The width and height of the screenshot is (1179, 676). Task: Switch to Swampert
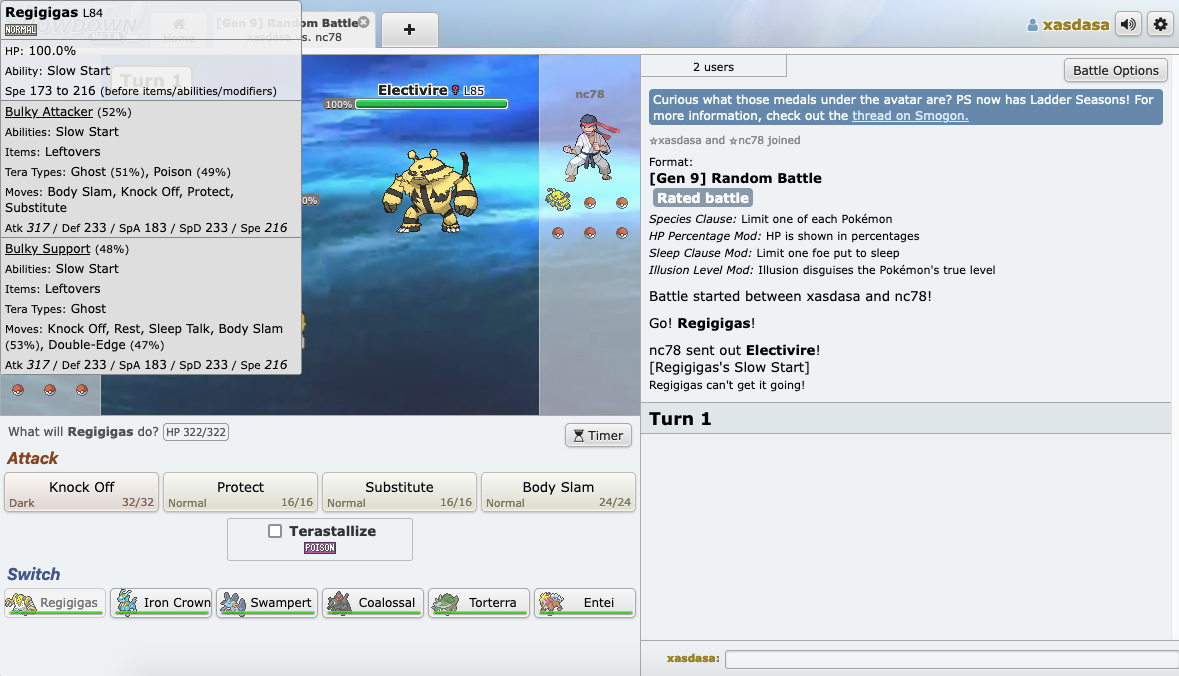click(267, 603)
